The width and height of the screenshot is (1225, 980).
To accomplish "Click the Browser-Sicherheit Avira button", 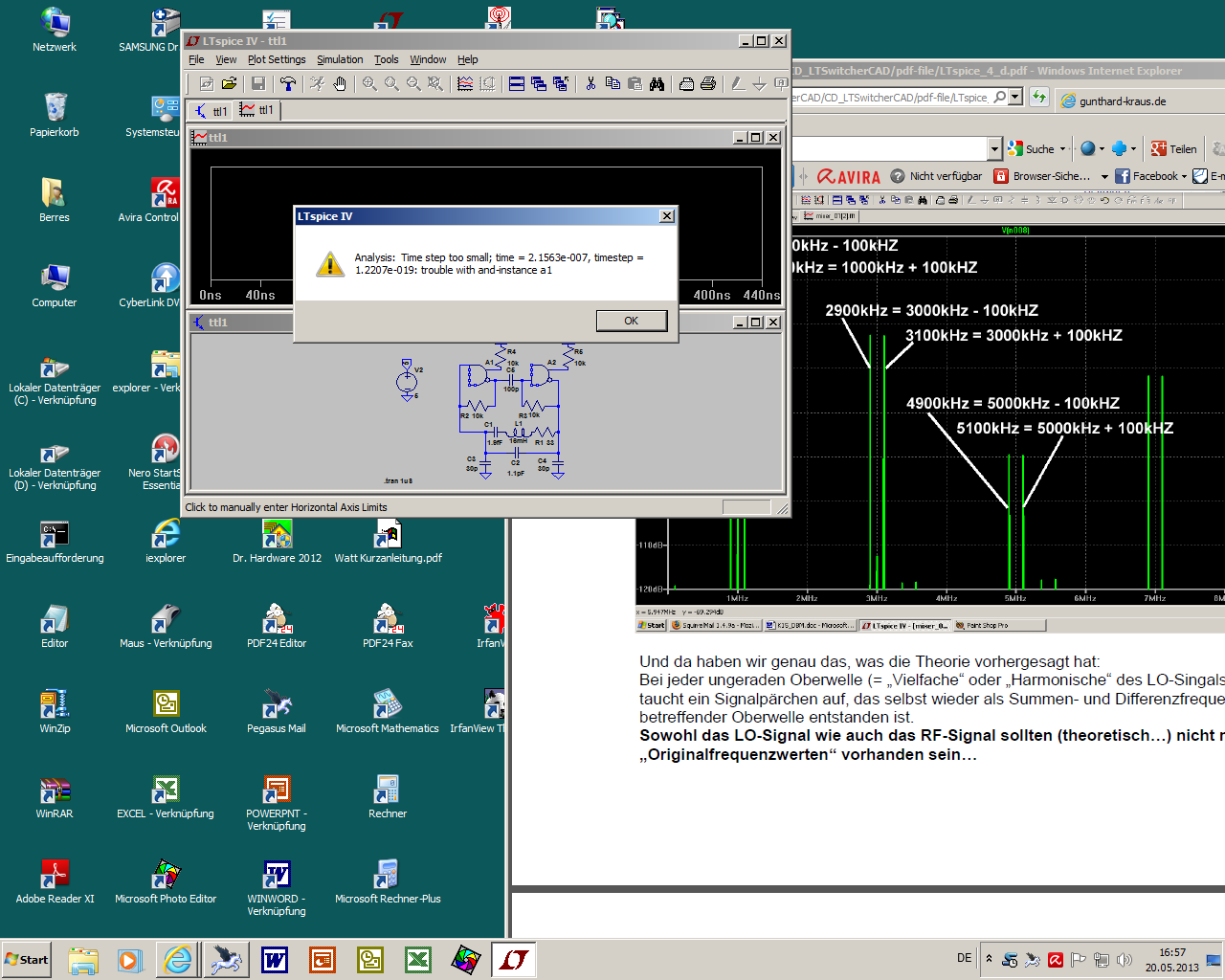I will [1042, 176].
